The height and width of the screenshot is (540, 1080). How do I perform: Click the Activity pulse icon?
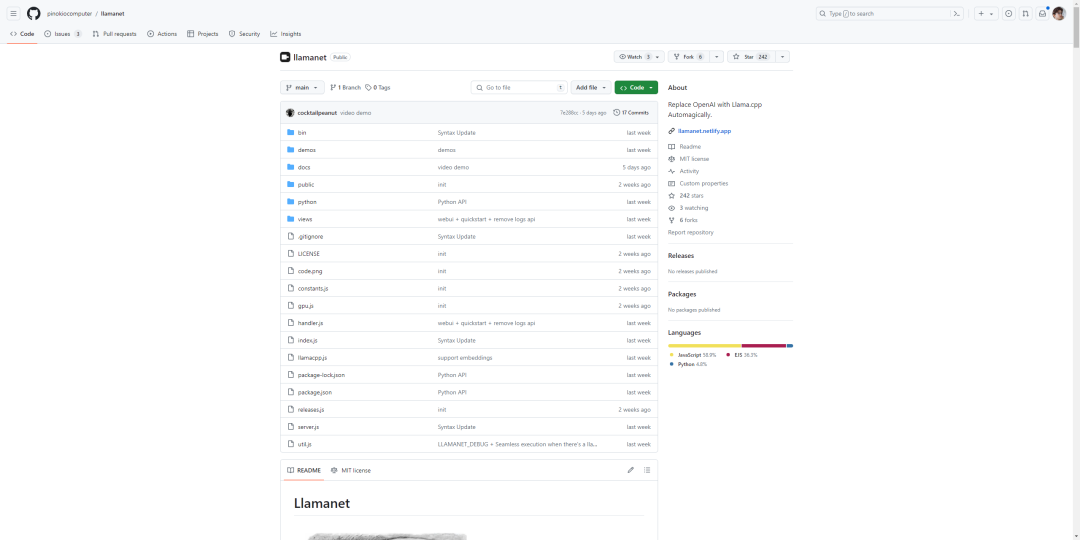point(672,171)
